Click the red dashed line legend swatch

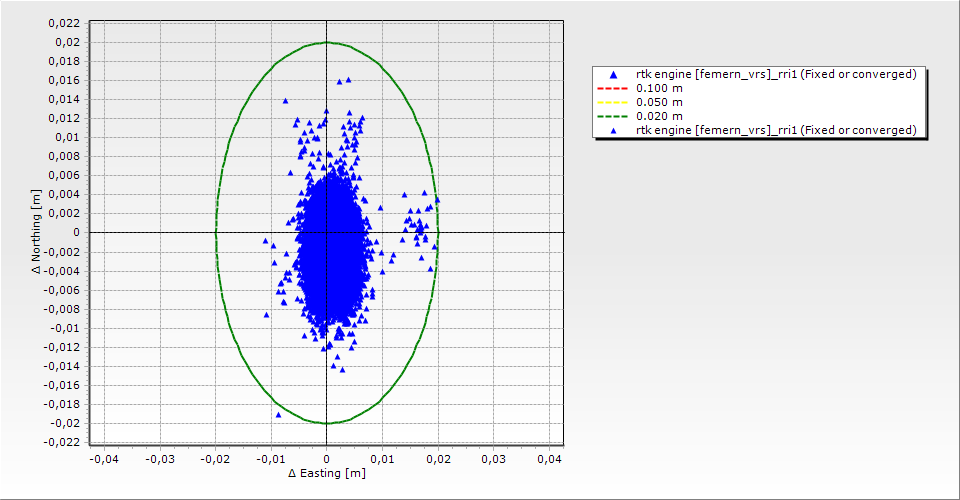(613, 88)
